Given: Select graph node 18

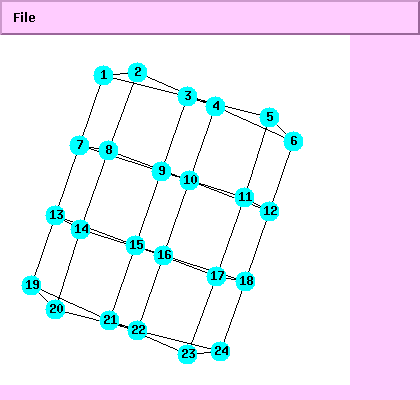Looking at the screenshot, I should pyautogui.click(x=246, y=281).
